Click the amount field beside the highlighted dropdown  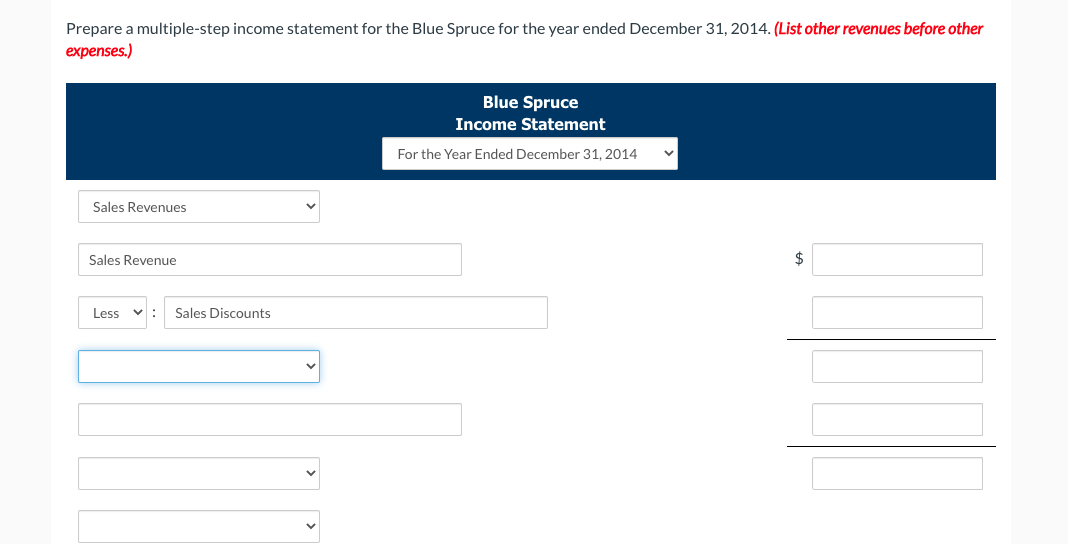point(897,366)
